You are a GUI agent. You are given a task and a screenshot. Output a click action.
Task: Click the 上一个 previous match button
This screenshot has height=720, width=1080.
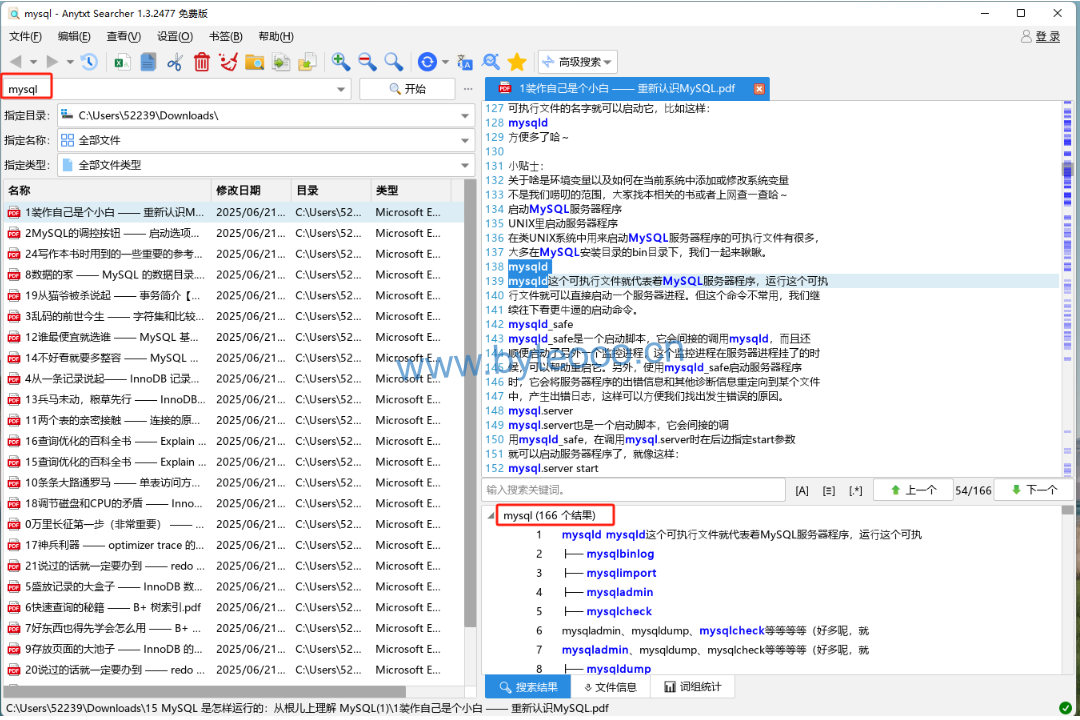coord(913,490)
